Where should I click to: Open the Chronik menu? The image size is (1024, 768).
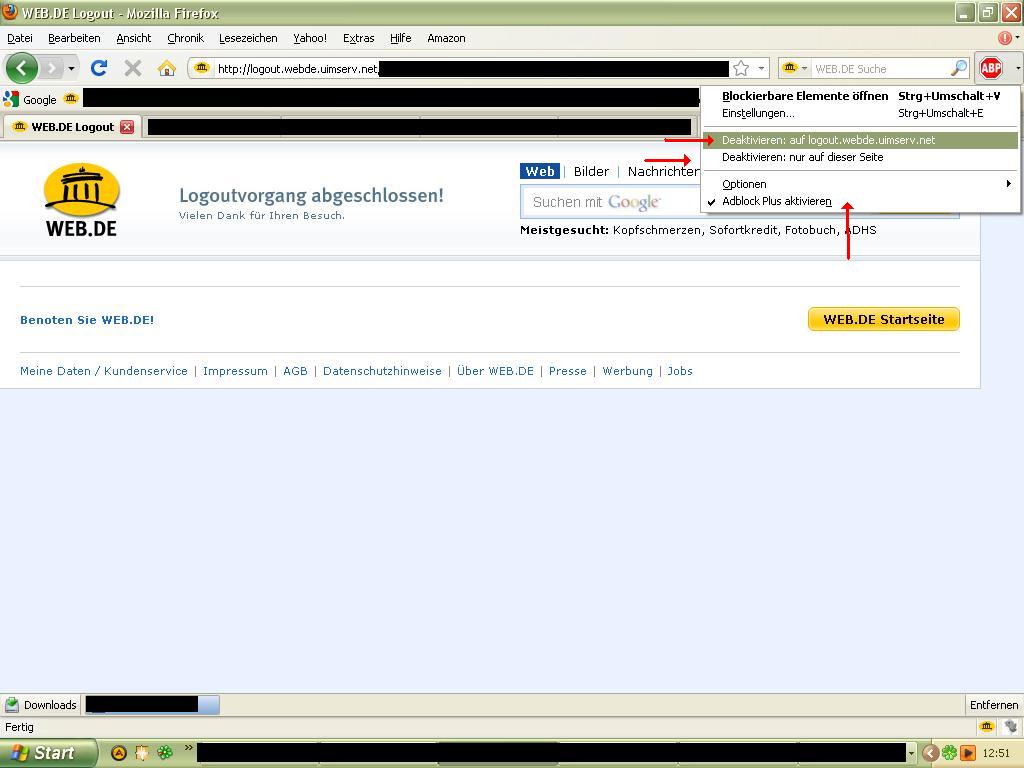point(185,38)
